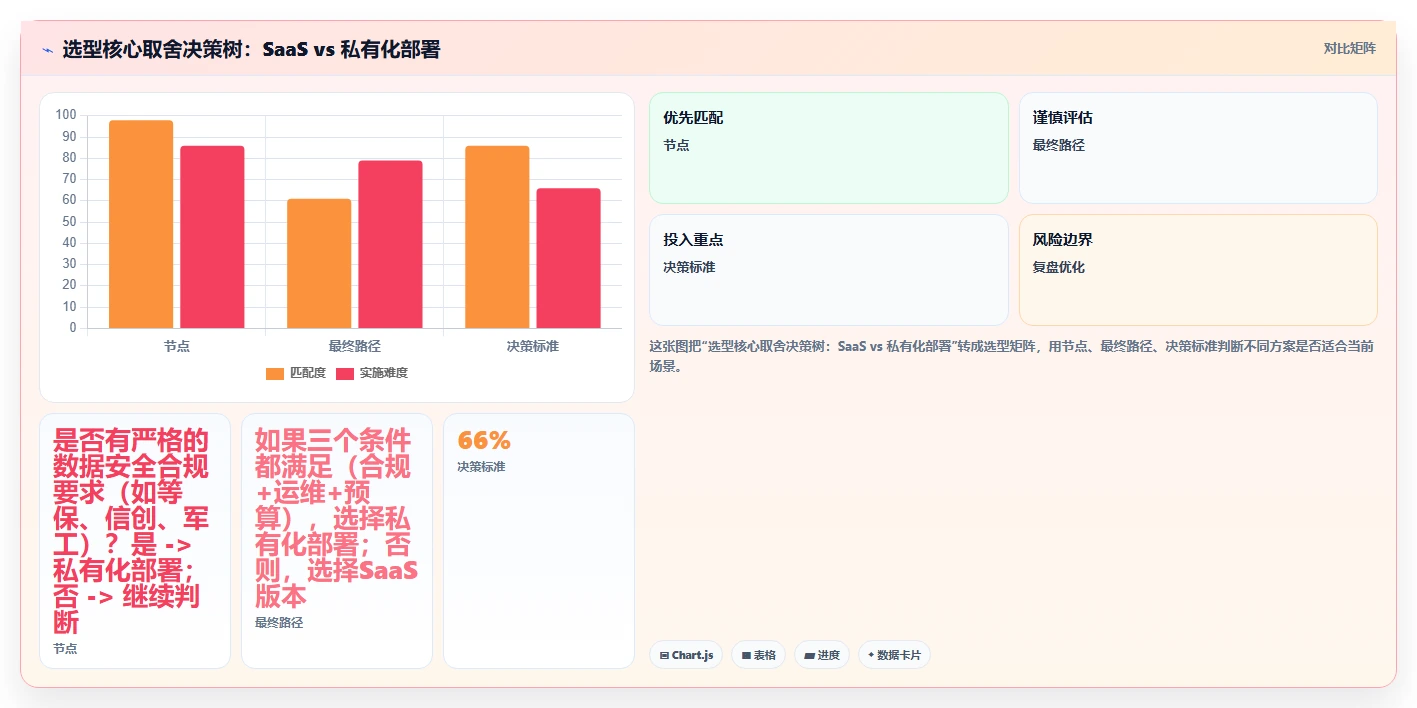Click the 复盘优化 text in 风险边界 card
This screenshot has height=708, width=1417.
coord(1059,267)
